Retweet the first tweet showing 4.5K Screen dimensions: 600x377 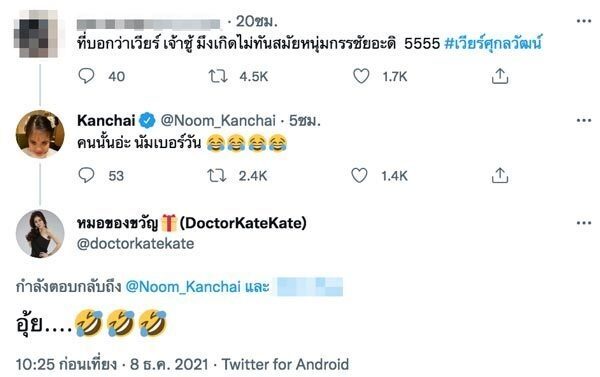pyautogui.click(x=218, y=76)
